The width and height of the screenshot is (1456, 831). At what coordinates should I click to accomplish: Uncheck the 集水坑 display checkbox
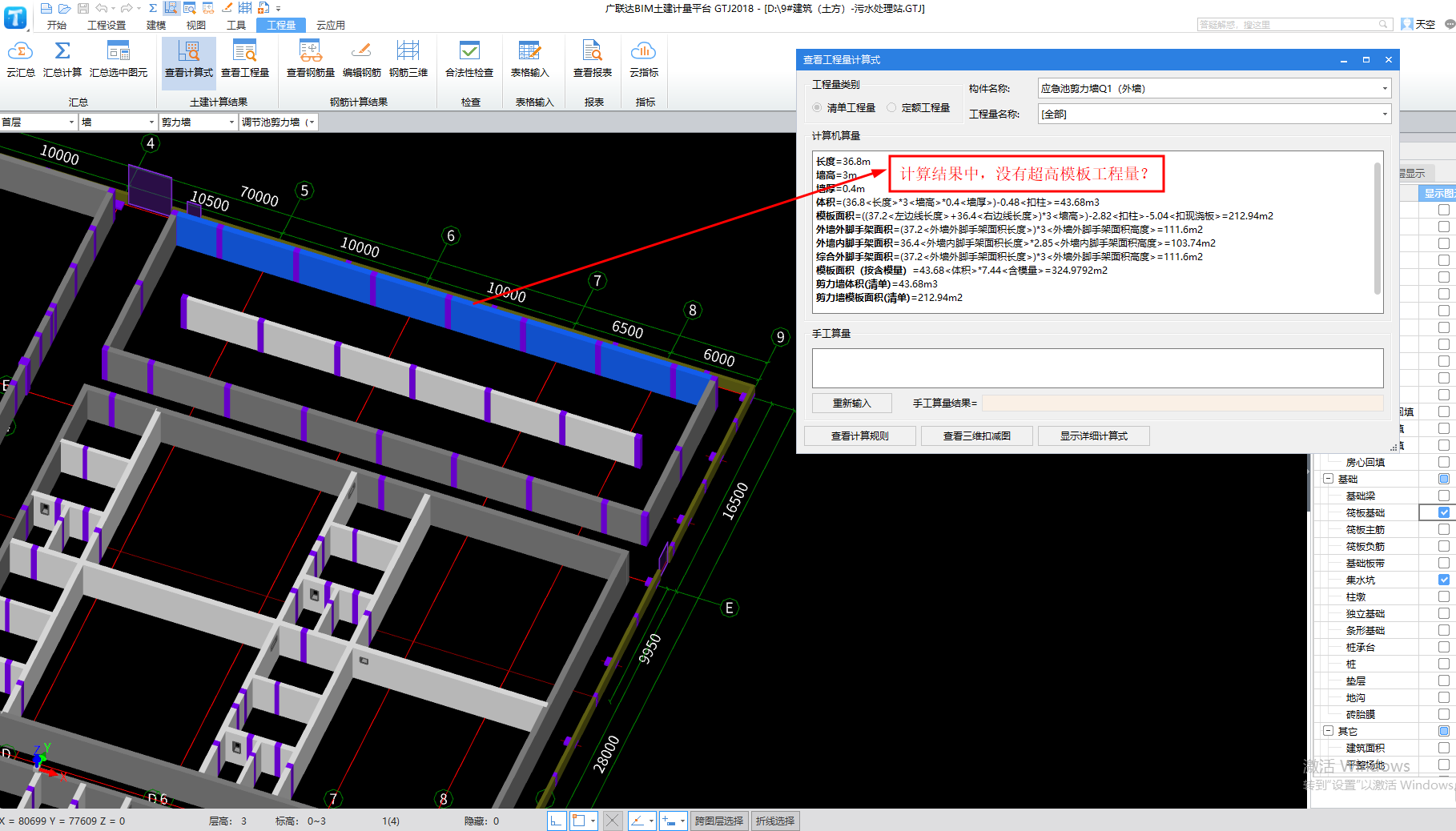pyautogui.click(x=1443, y=580)
